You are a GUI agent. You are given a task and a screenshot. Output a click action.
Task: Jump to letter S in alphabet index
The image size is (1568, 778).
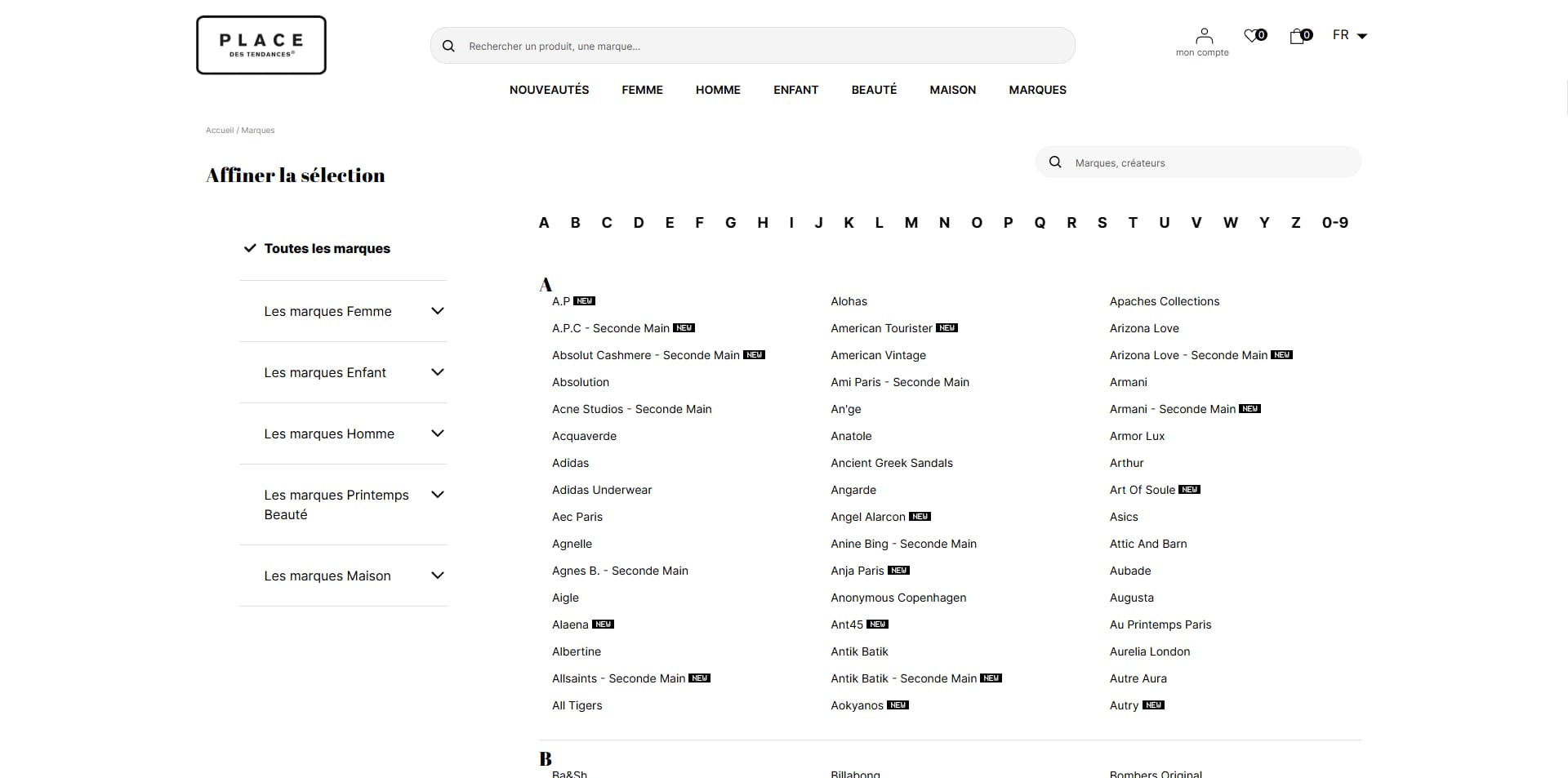tap(1102, 222)
